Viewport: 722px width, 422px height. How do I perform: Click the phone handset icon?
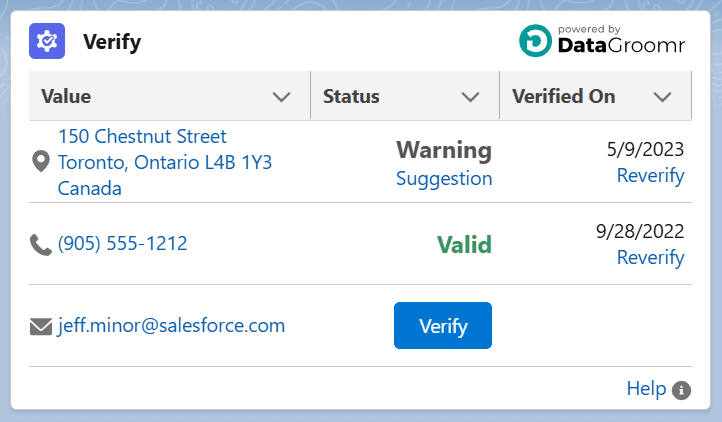tap(41, 244)
